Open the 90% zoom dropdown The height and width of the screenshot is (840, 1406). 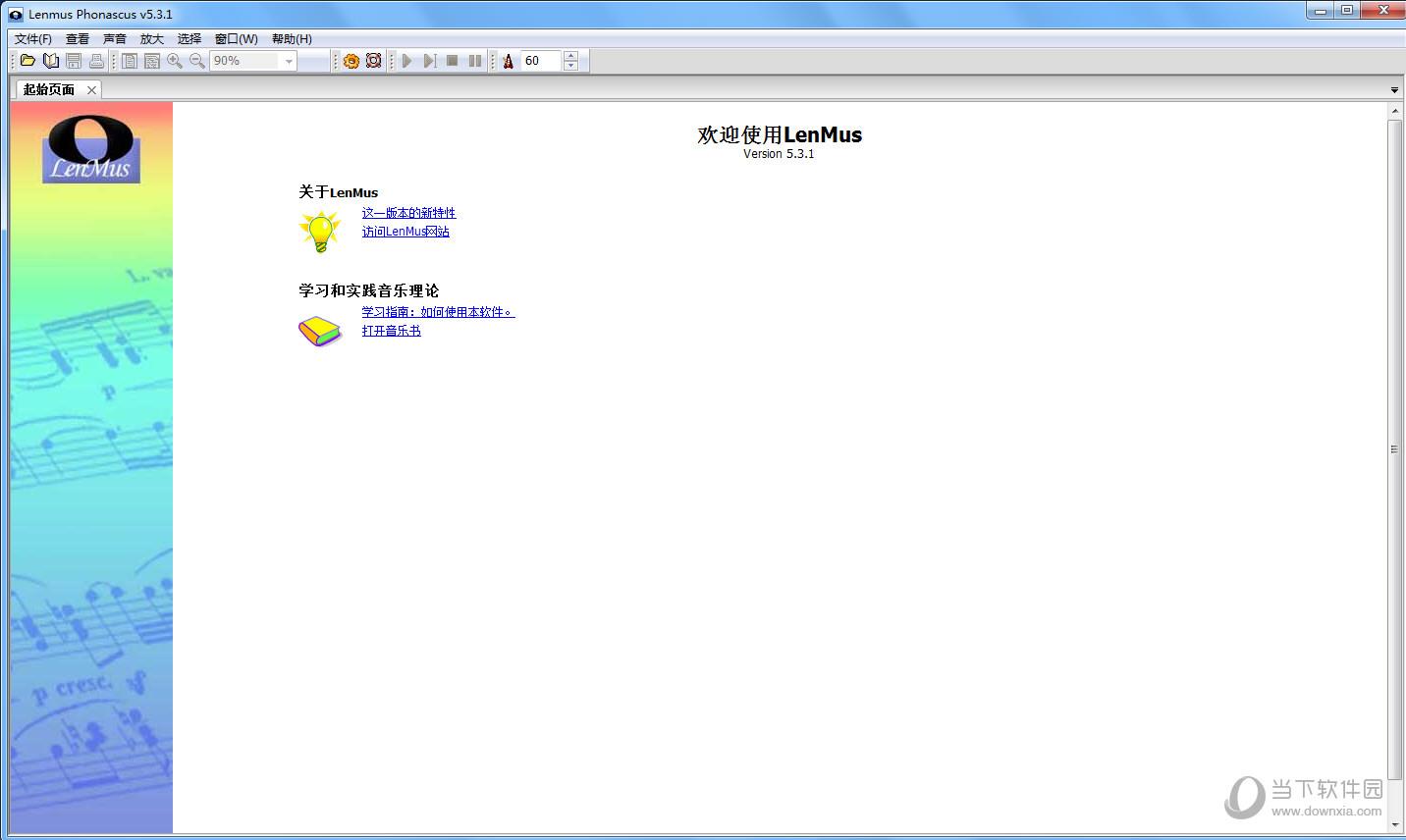coord(289,61)
